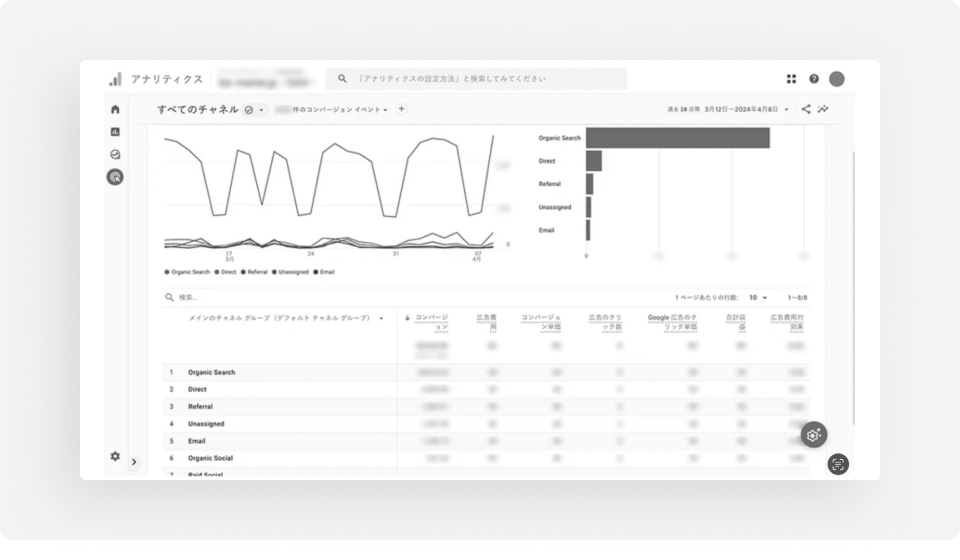Toggle Email series in chart legend

pos(324,272)
